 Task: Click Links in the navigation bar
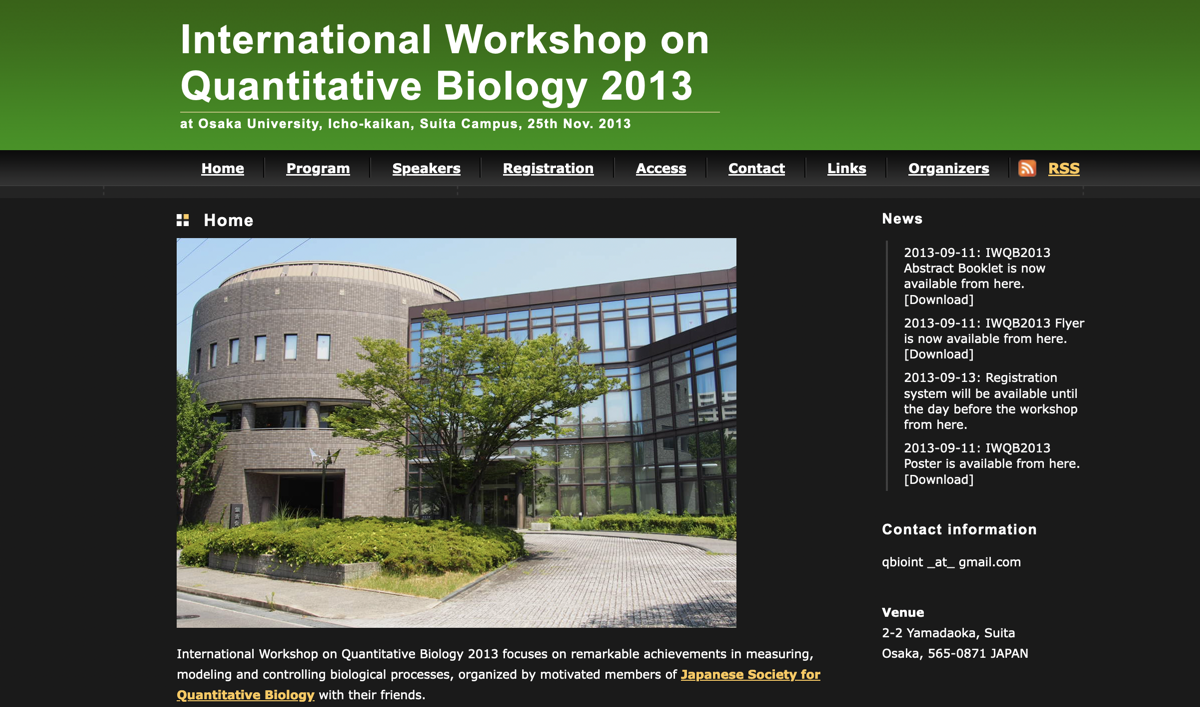tap(846, 168)
